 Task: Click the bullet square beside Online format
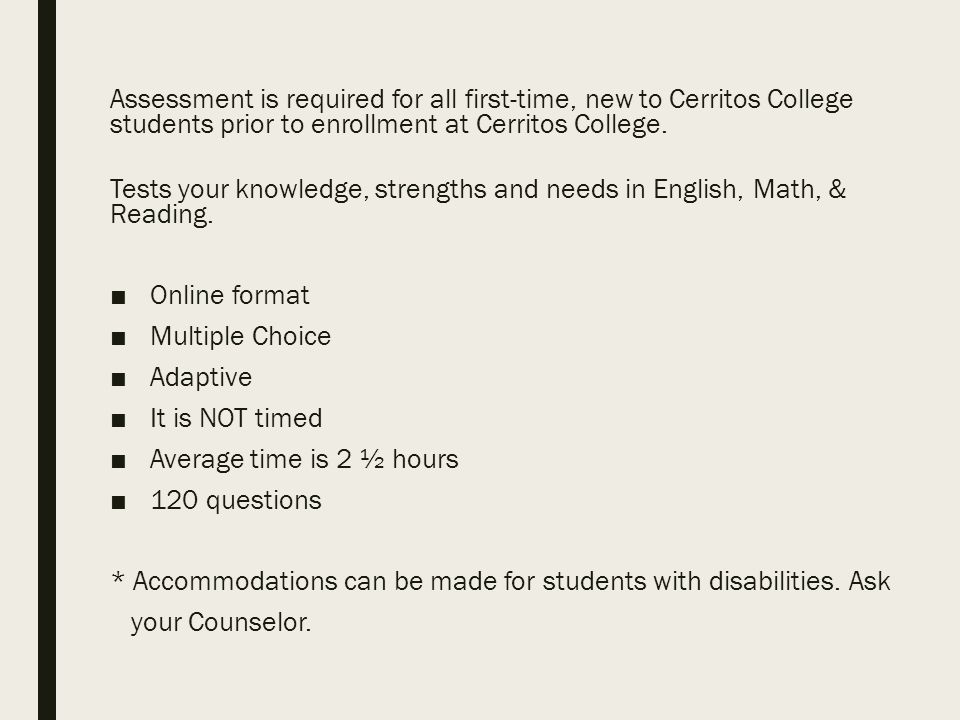pyautogui.click(x=118, y=298)
